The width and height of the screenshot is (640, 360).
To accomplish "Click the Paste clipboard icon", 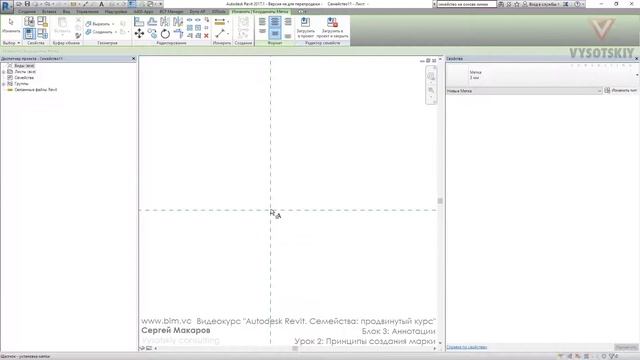I will pos(62,22).
